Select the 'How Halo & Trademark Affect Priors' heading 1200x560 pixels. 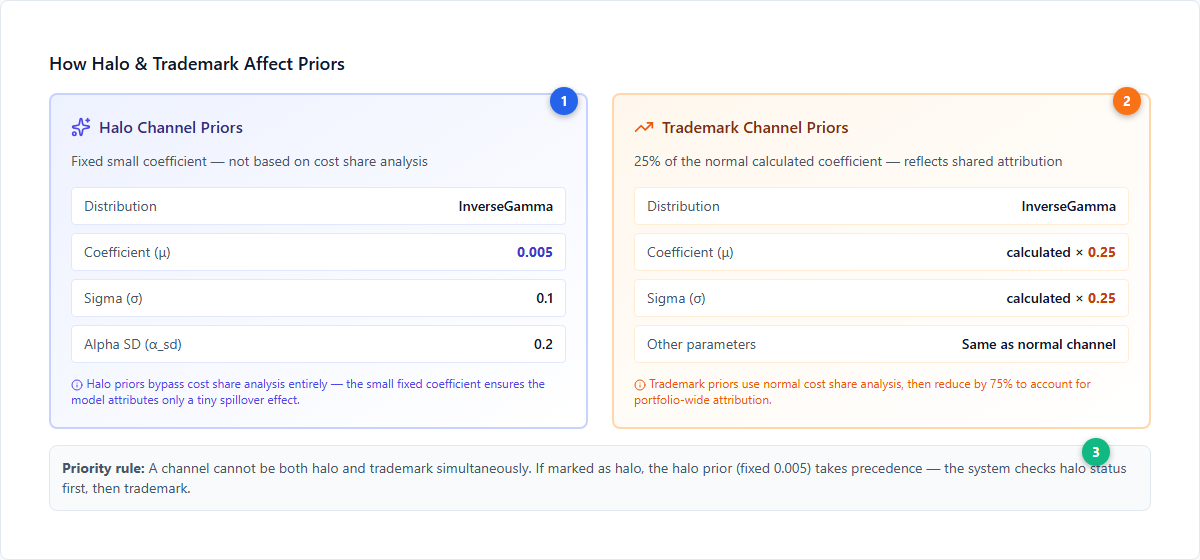coord(197,64)
